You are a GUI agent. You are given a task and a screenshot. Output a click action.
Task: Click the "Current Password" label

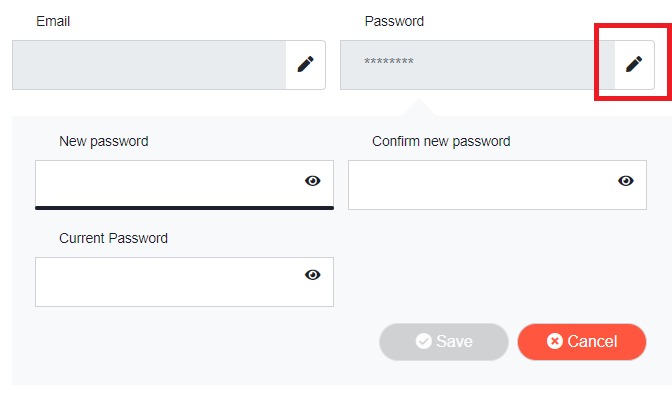point(113,238)
